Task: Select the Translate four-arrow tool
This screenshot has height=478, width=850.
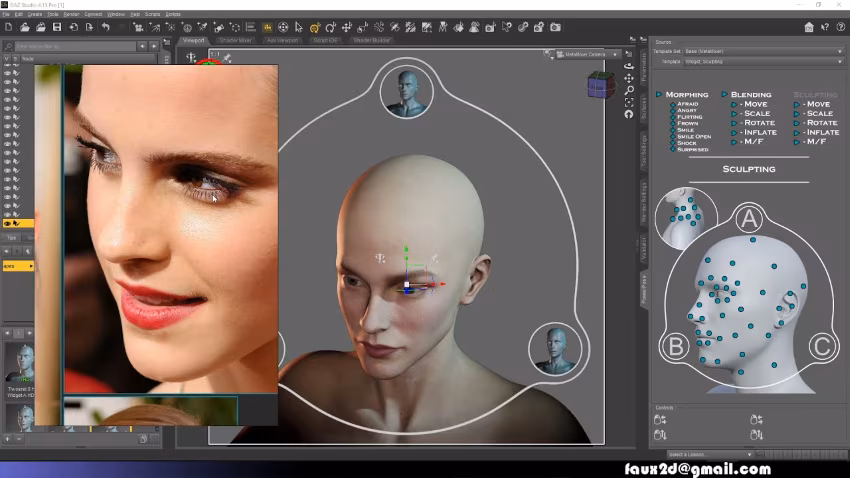Action: pyautogui.click(x=347, y=27)
